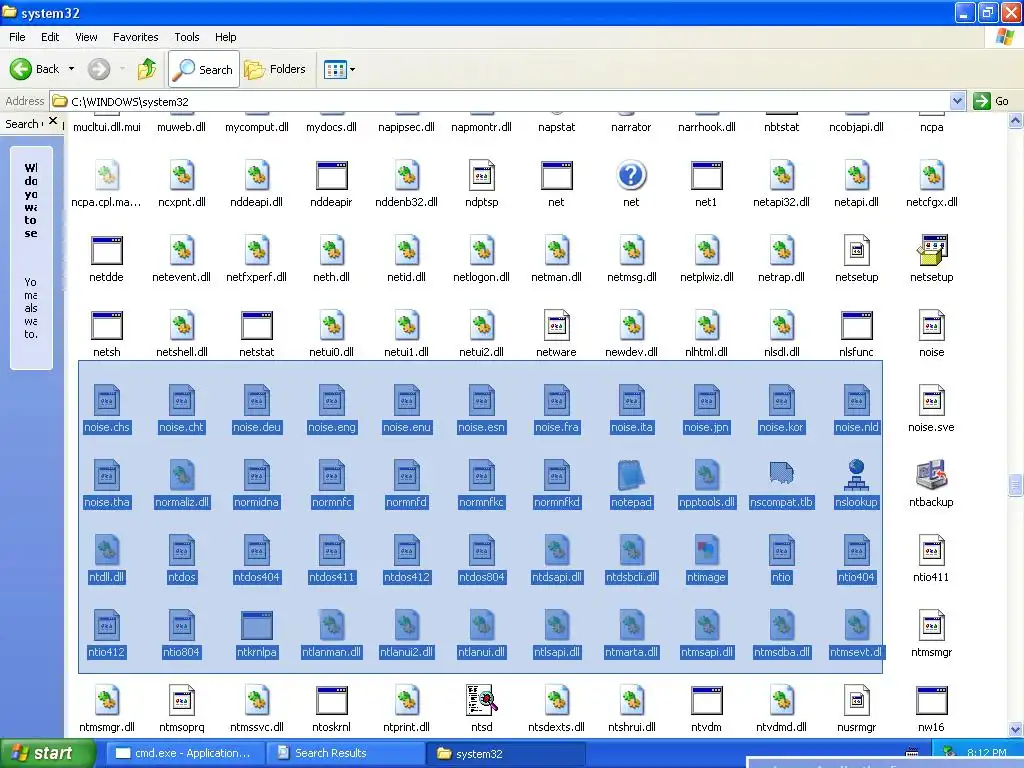
Task: Select the nusrmgr file icon
Action: click(x=856, y=700)
